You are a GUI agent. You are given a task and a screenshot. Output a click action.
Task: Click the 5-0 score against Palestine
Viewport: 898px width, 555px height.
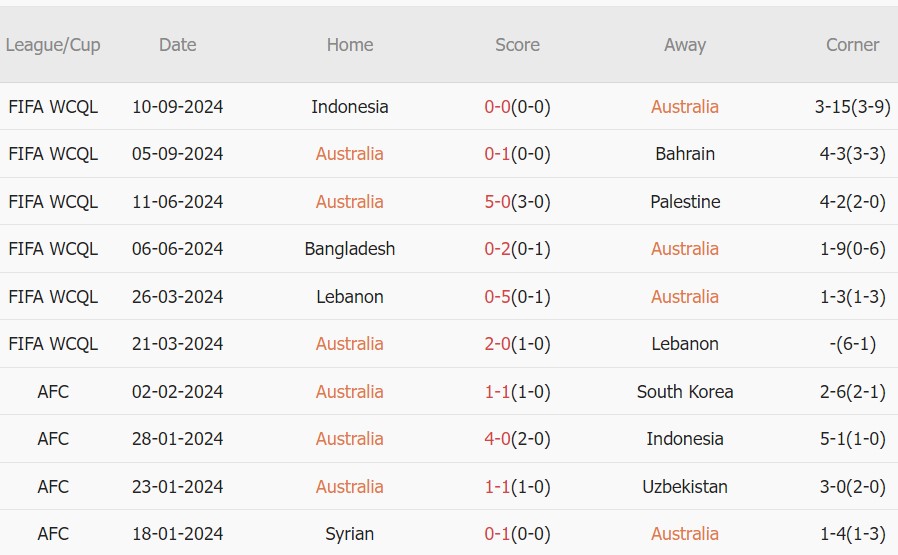coord(498,202)
